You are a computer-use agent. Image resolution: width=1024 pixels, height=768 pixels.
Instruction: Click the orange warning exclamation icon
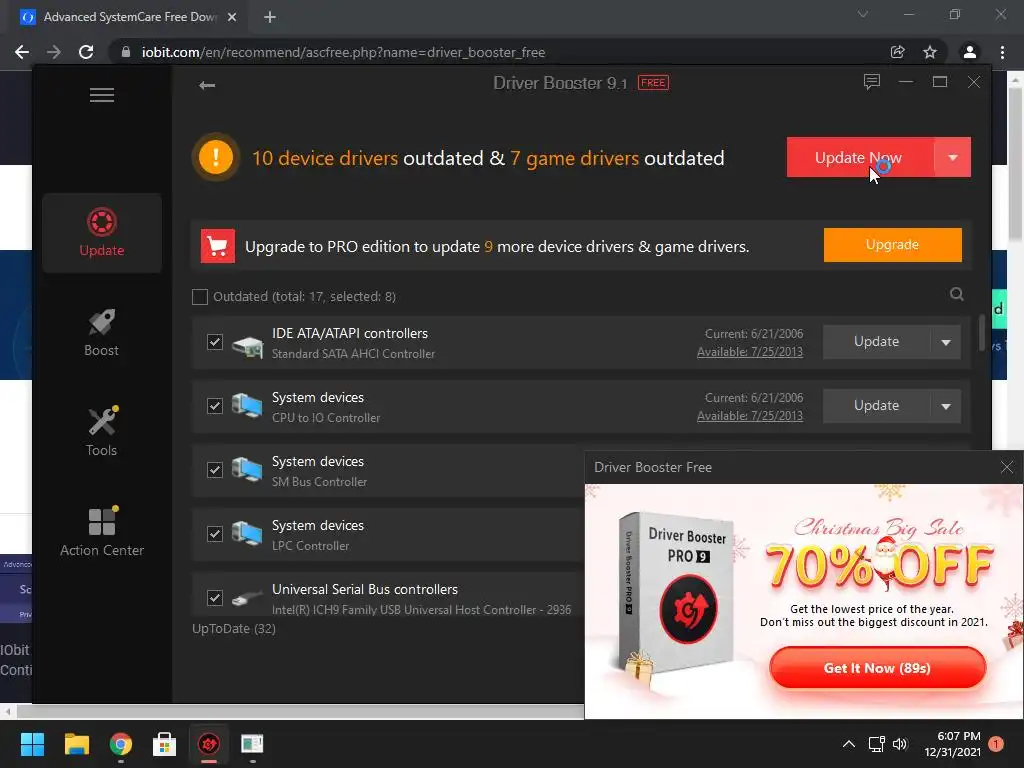point(216,157)
